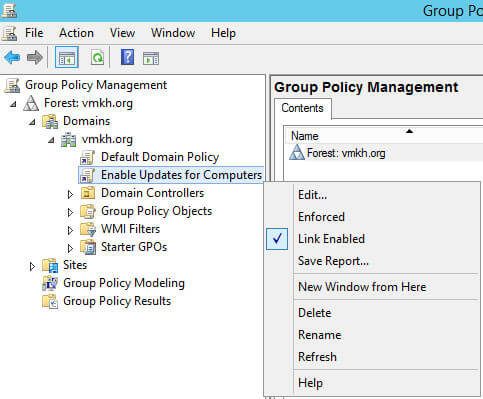Toggle the Link Enabled checkmark
The height and width of the screenshot is (399, 483).
pos(277,239)
